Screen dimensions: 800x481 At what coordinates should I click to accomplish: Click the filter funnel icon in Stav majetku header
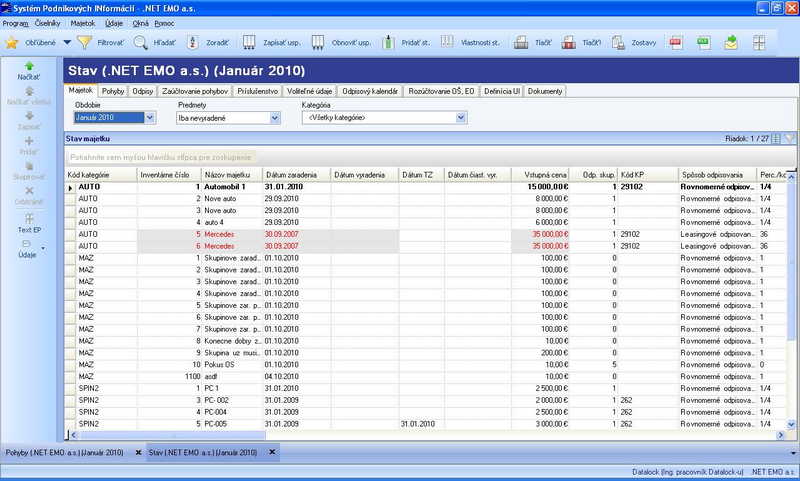click(x=789, y=139)
